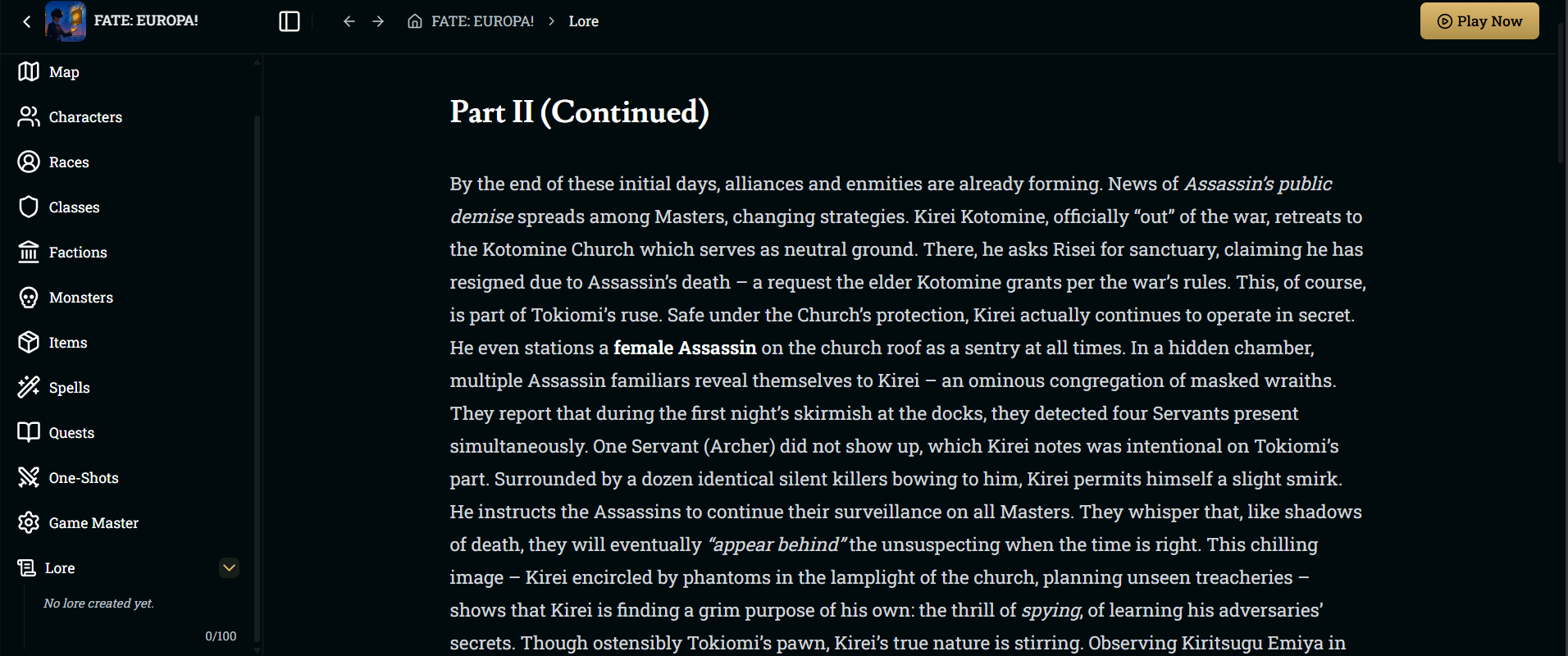This screenshot has height=656, width=1568.
Task: Open the Items box icon
Action: 29,343
